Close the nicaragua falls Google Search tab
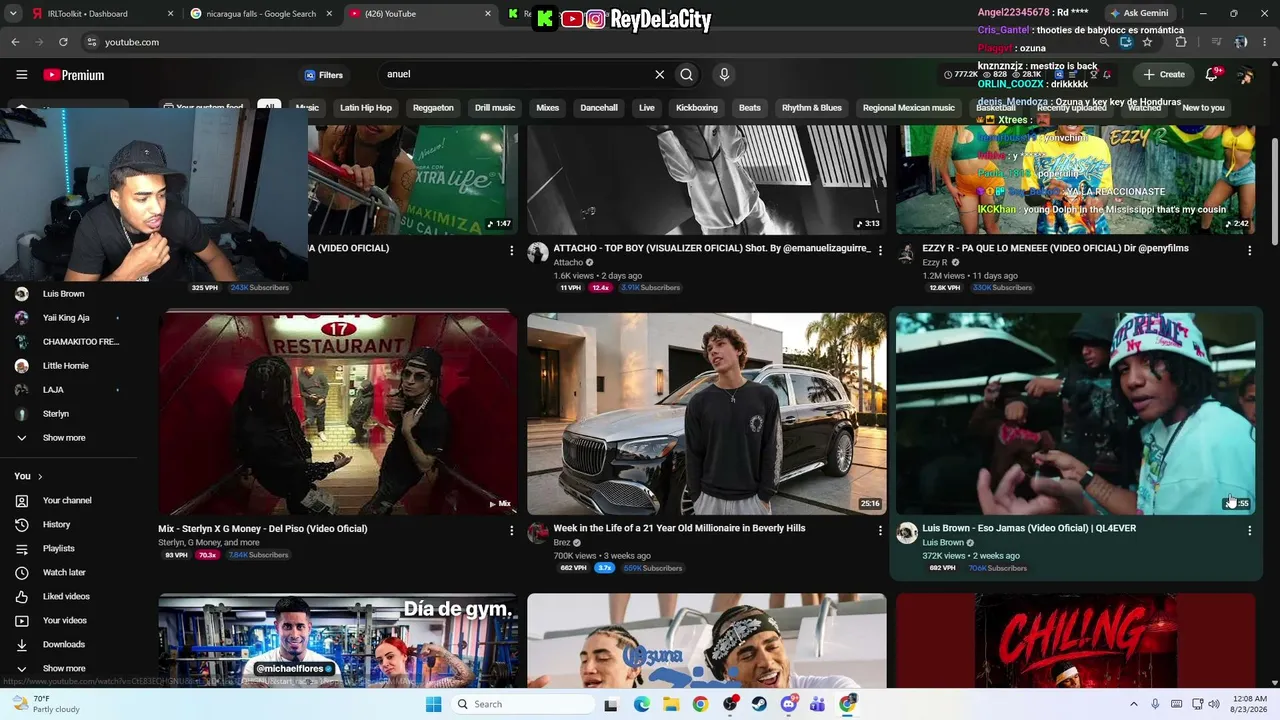 [x=329, y=14]
